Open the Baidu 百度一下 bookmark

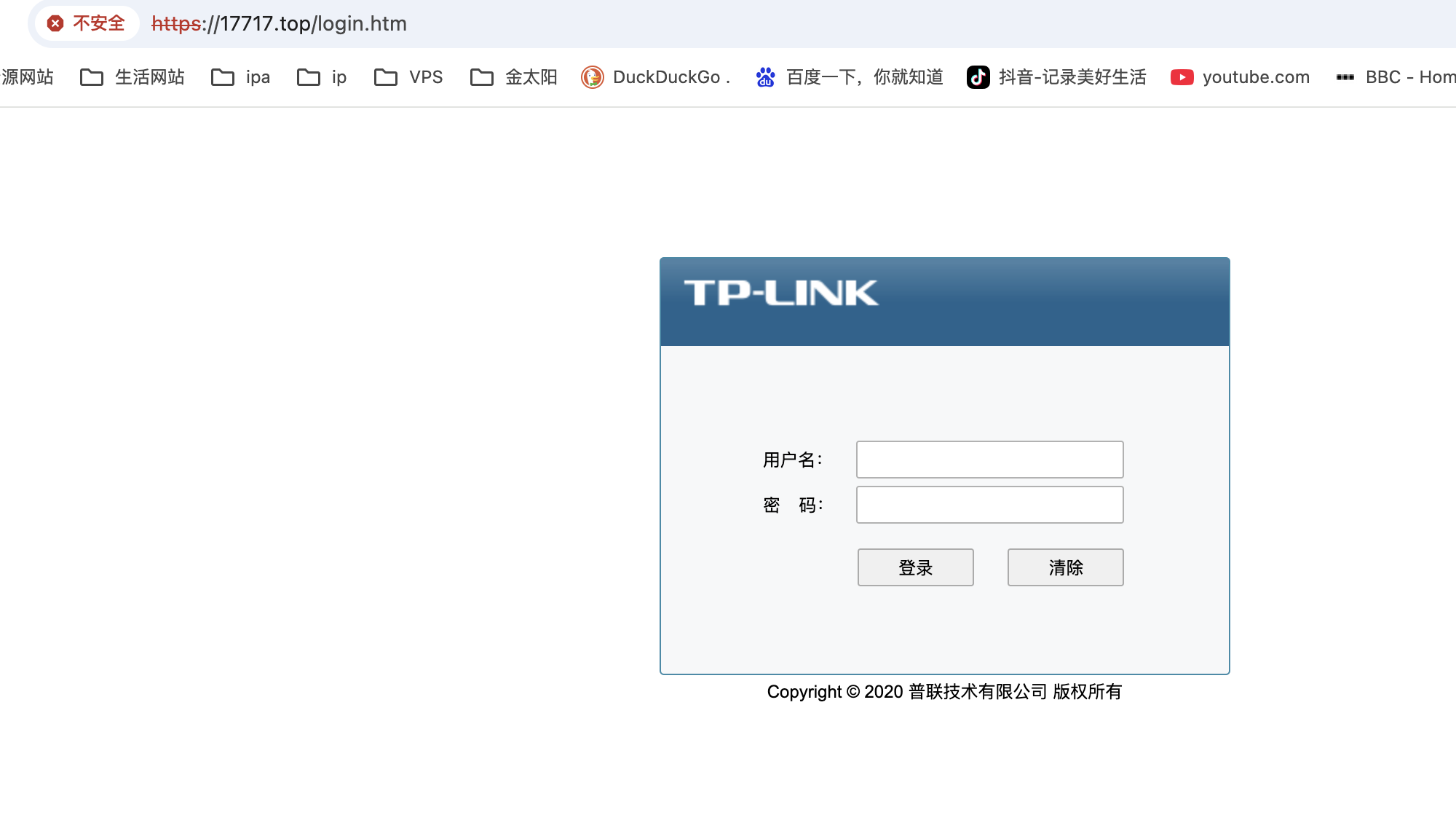(849, 77)
